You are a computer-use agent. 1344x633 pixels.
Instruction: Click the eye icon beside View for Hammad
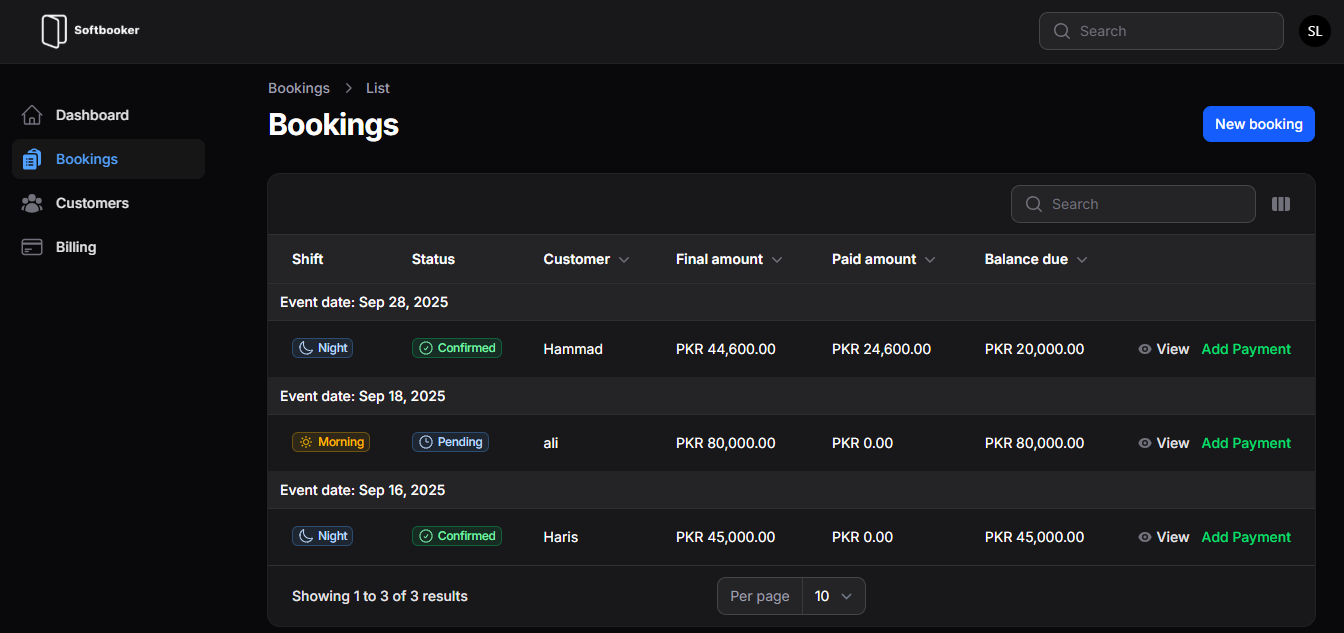click(x=1145, y=349)
